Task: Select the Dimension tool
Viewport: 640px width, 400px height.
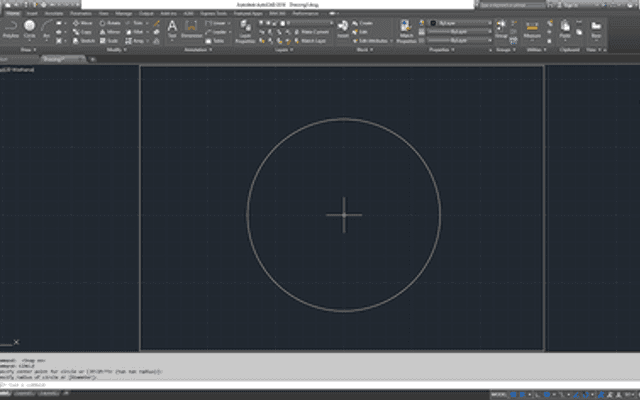Action: (x=191, y=29)
